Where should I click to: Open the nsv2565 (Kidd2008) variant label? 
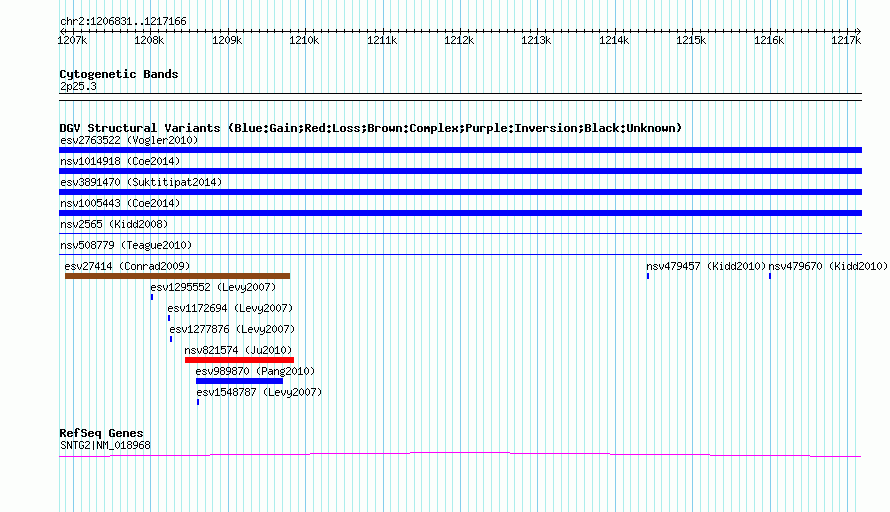point(114,224)
